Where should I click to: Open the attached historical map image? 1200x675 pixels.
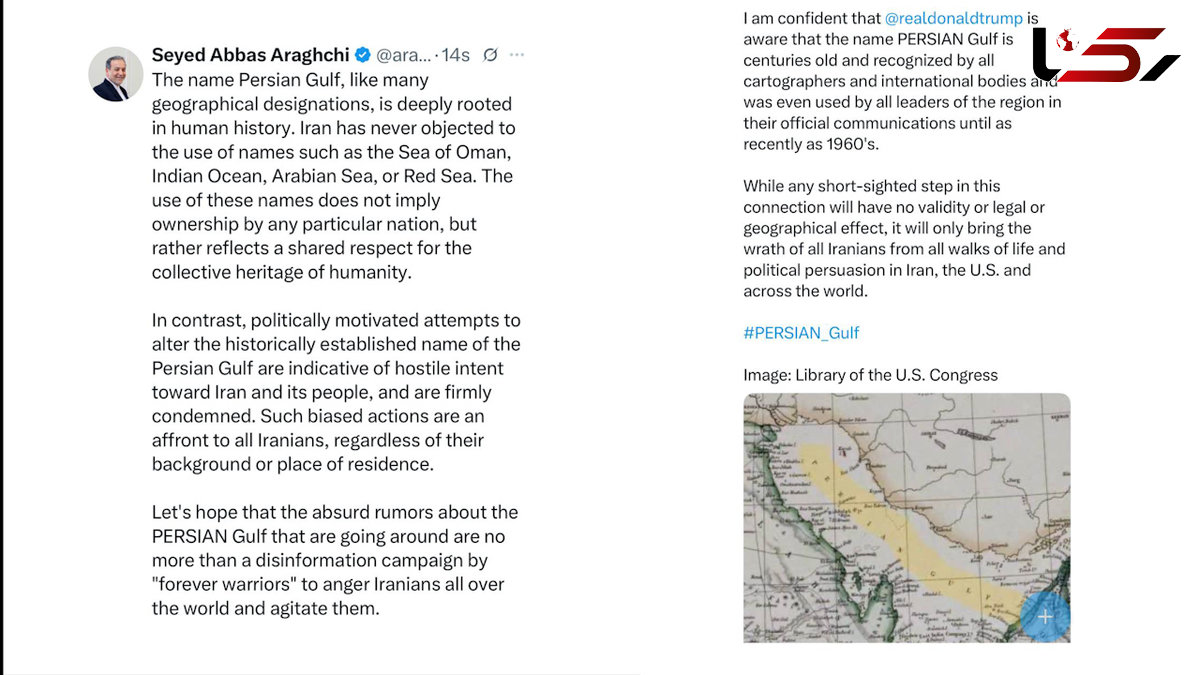pos(906,517)
